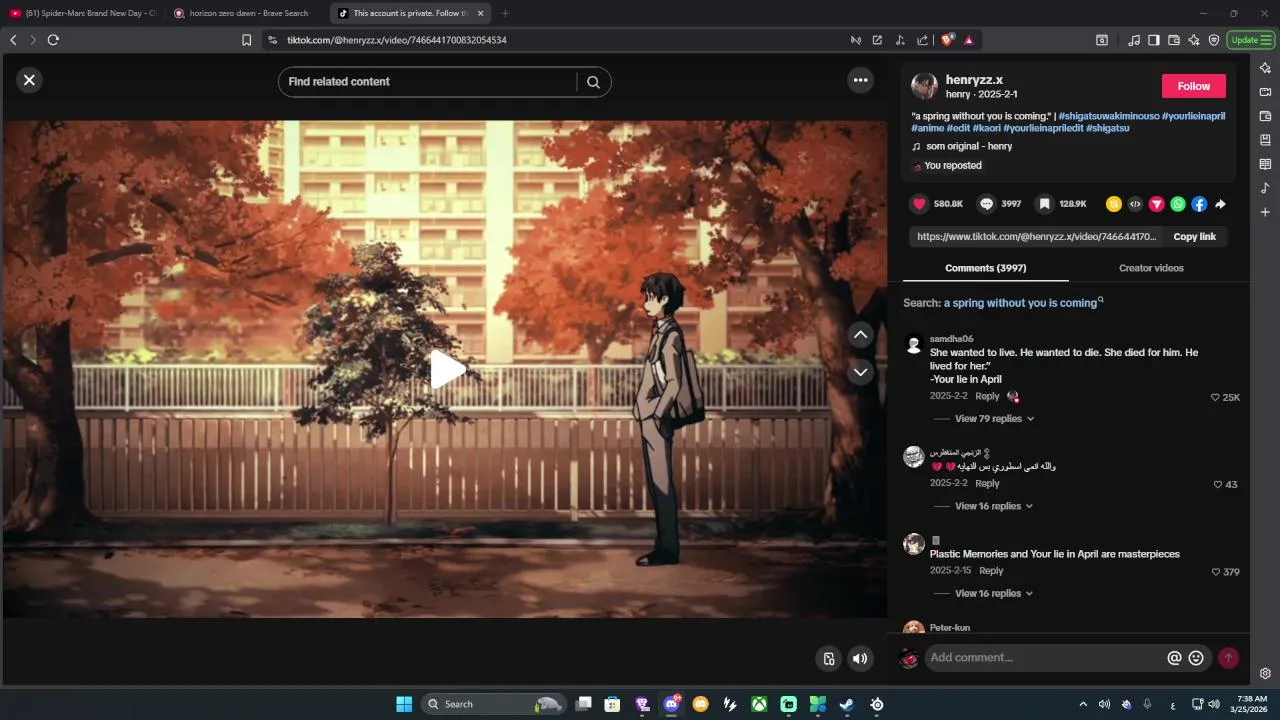Share video to WhatsApp
This screenshot has height=720, width=1280.
pyautogui.click(x=1178, y=204)
